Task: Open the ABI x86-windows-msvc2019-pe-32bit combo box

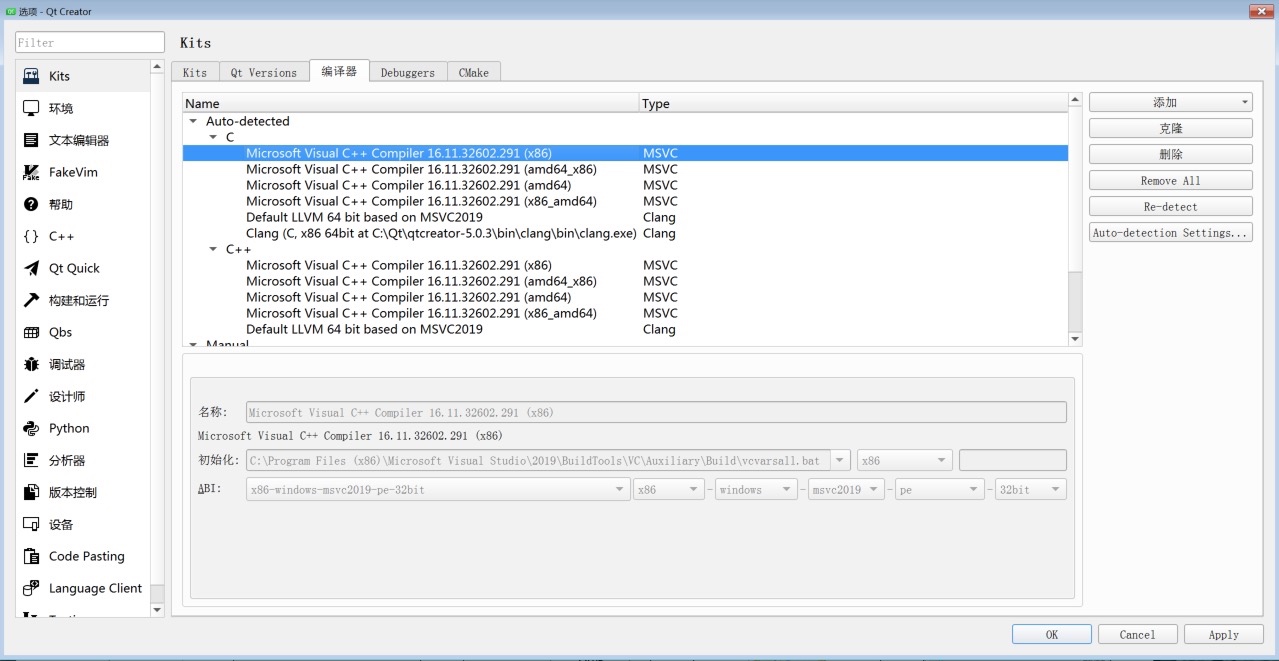Action: pos(437,490)
